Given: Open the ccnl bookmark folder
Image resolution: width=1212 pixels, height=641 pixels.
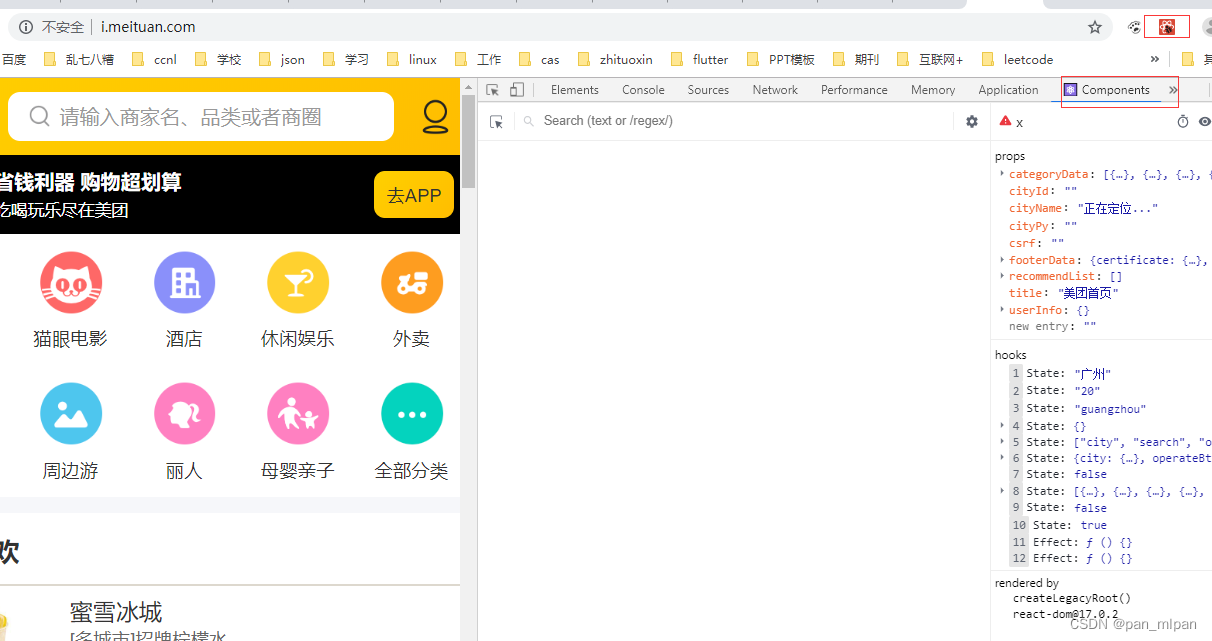Looking at the screenshot, I should (x=154, y=60).
